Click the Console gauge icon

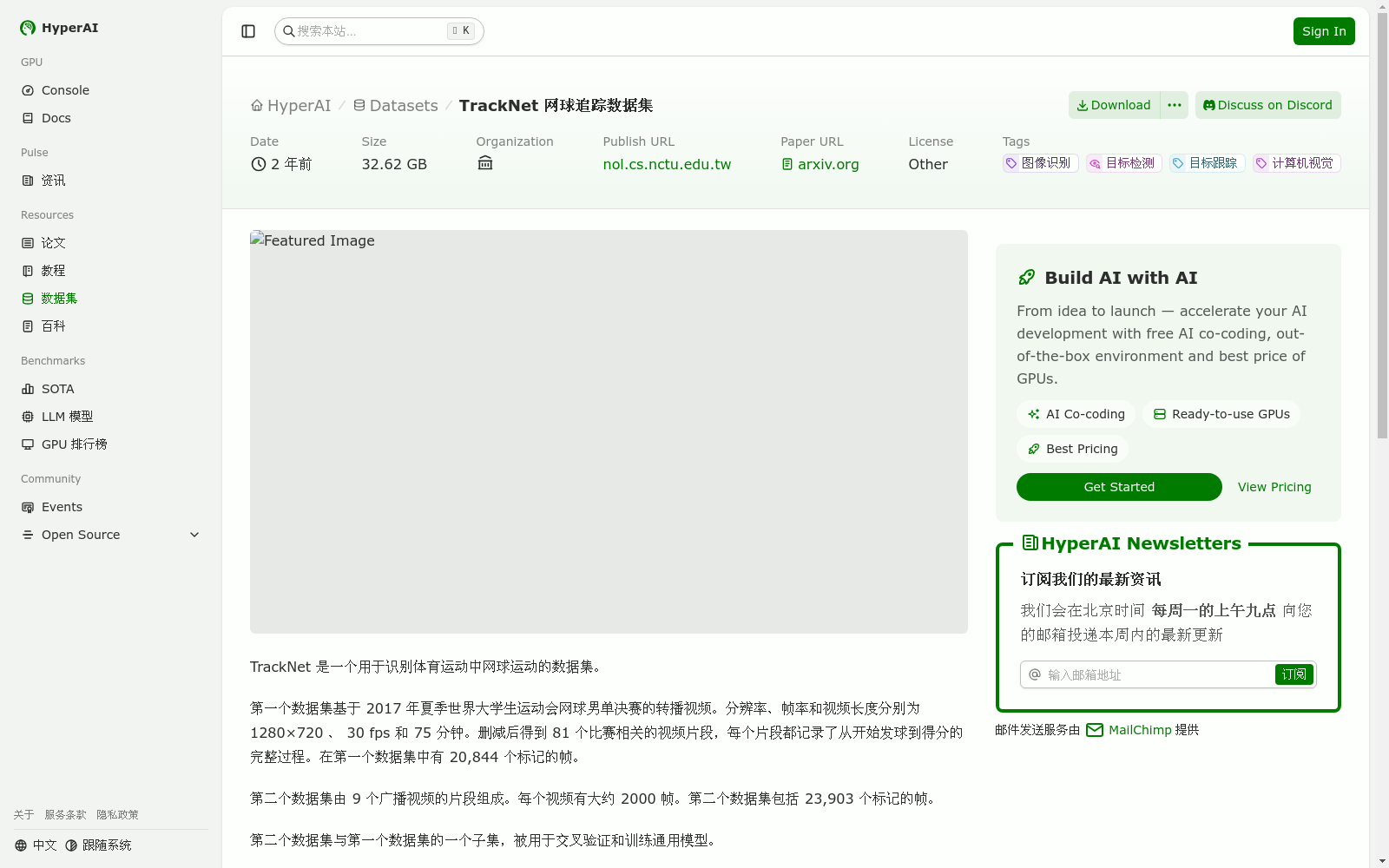click(x=28, y=90)
